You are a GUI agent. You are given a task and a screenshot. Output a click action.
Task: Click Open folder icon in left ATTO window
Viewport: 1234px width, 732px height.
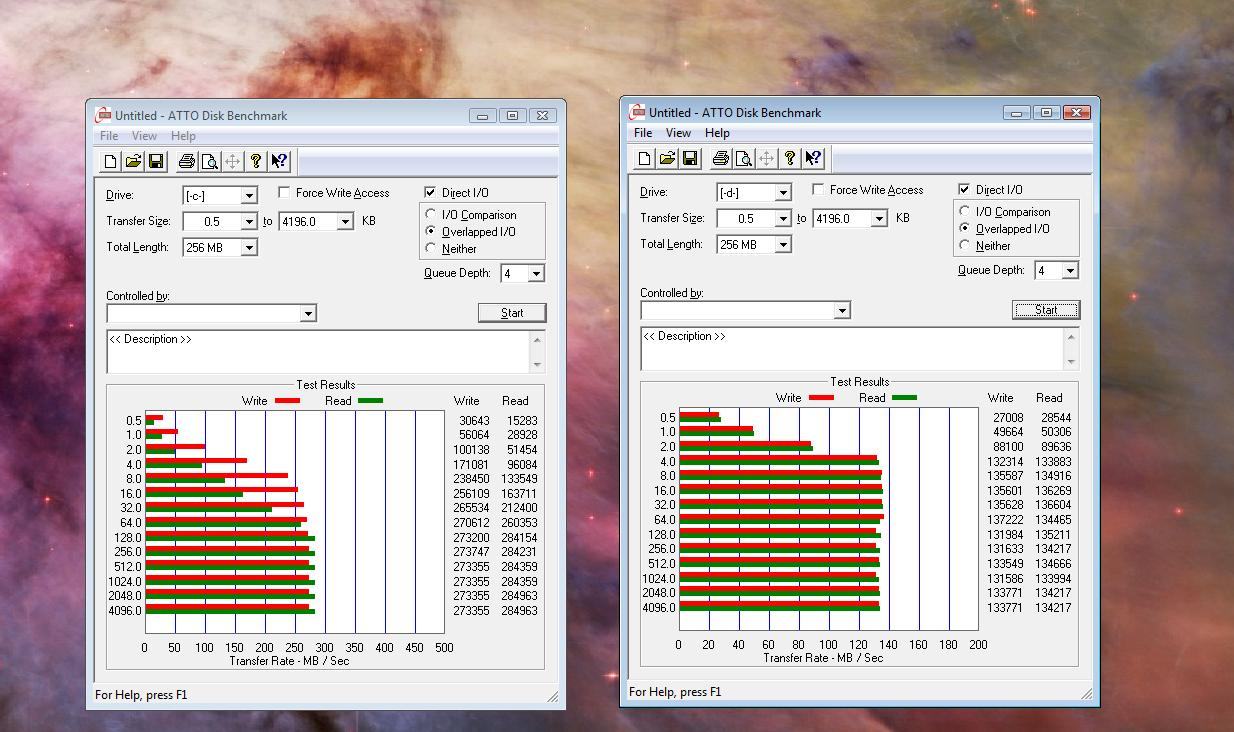pyautogui.click(x=133, y=161)
